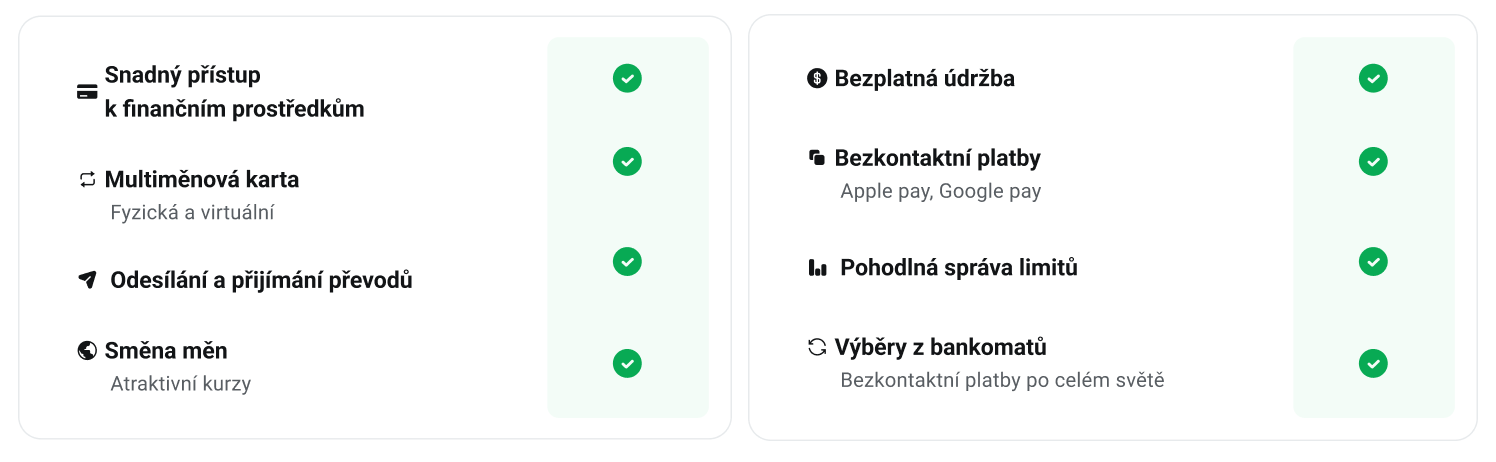
Task: Click the Fyzická a virtuální subtitle
Action: point(192,213)
